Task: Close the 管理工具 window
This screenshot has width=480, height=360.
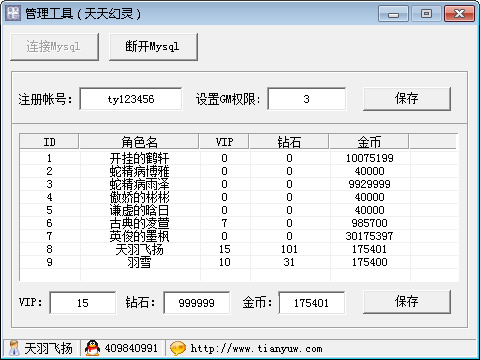Action: 459,14
